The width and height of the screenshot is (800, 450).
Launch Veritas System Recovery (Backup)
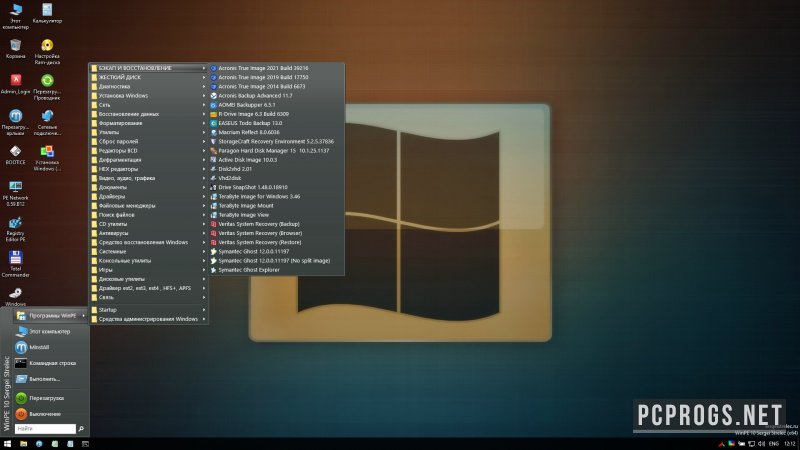(276, 224)
